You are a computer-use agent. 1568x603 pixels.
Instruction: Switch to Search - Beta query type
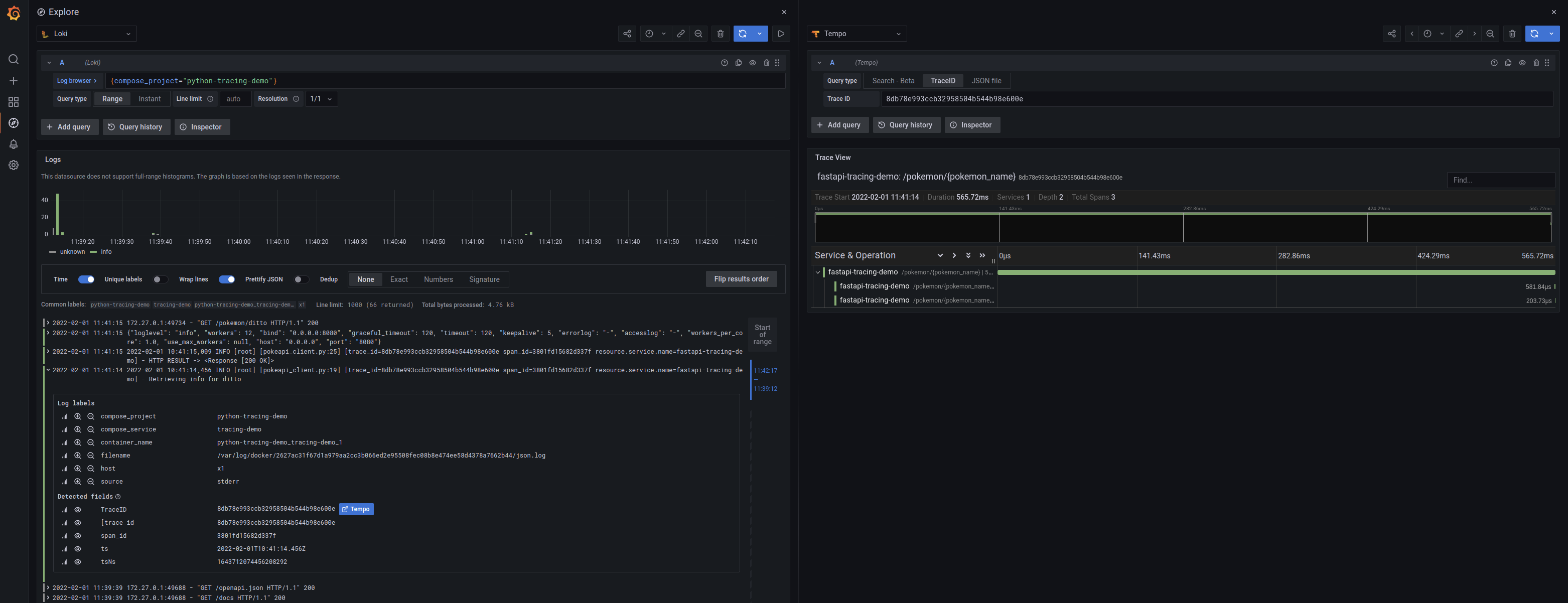(893, 81)
